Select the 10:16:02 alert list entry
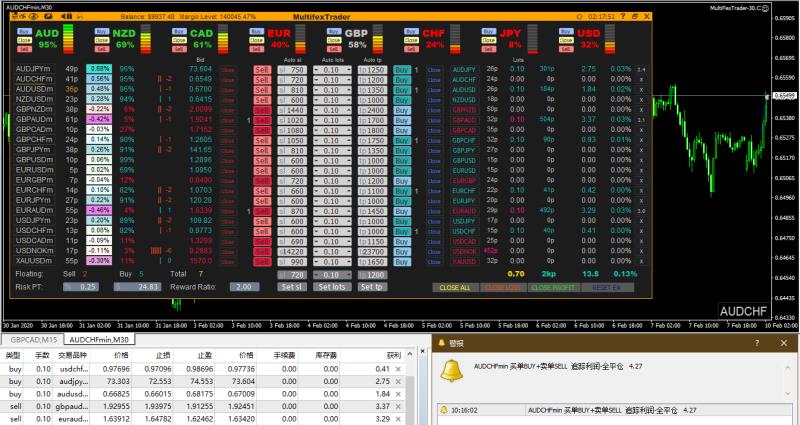The image size is (800, 425). tap(614, 410)
